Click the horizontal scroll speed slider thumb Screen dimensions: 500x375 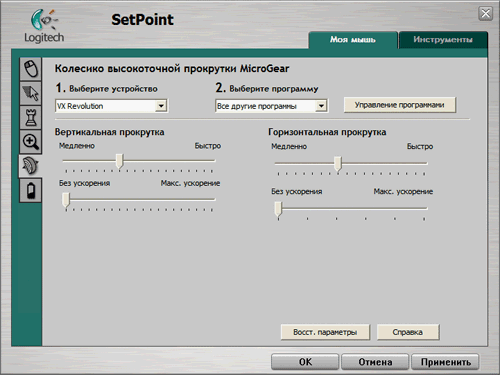click(x=338, y=164)
